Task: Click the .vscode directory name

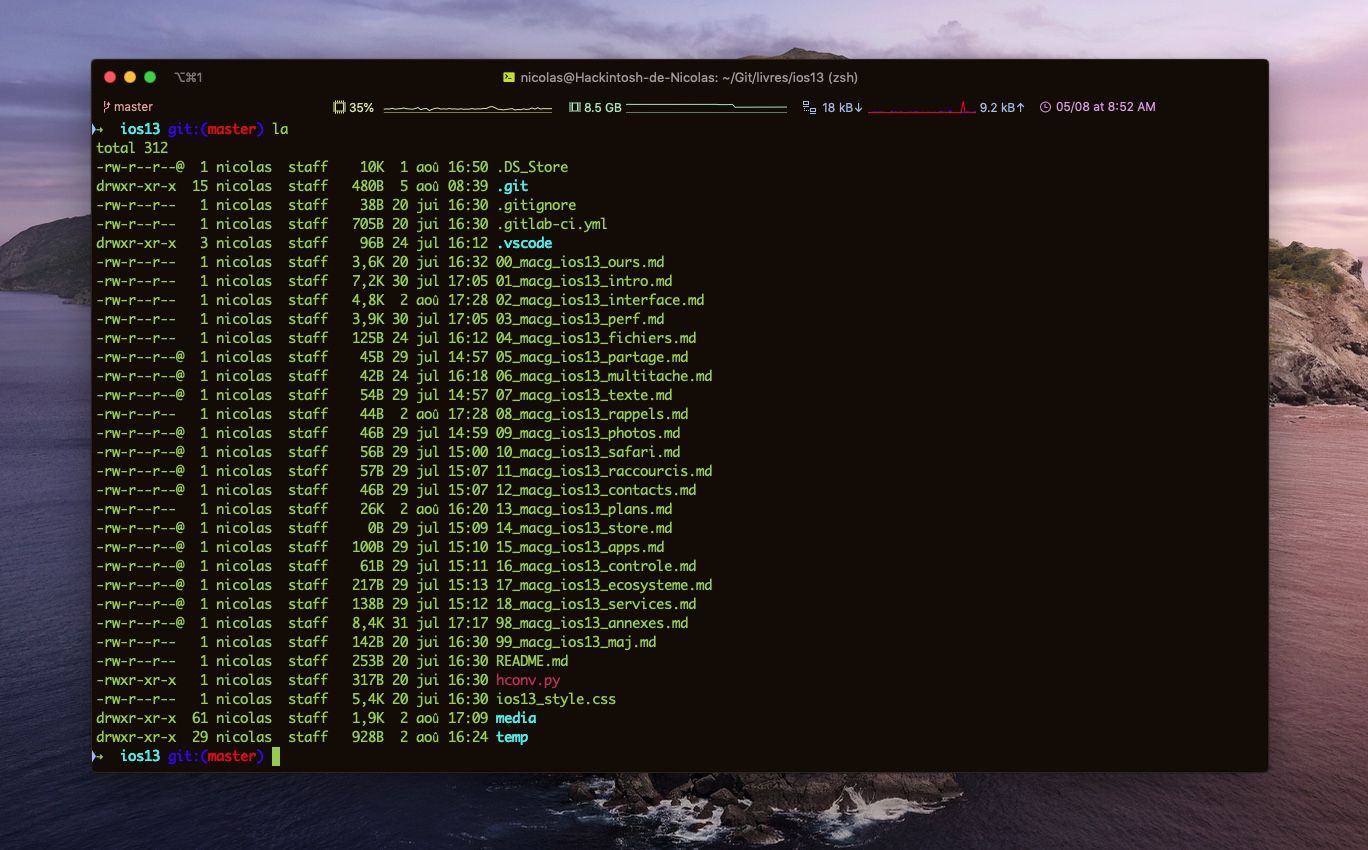Action: (x=524, y=243)
